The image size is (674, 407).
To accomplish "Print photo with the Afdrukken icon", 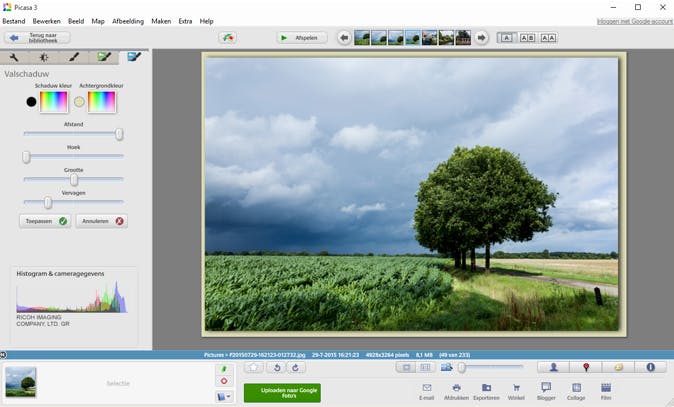I will pos(456,392).
